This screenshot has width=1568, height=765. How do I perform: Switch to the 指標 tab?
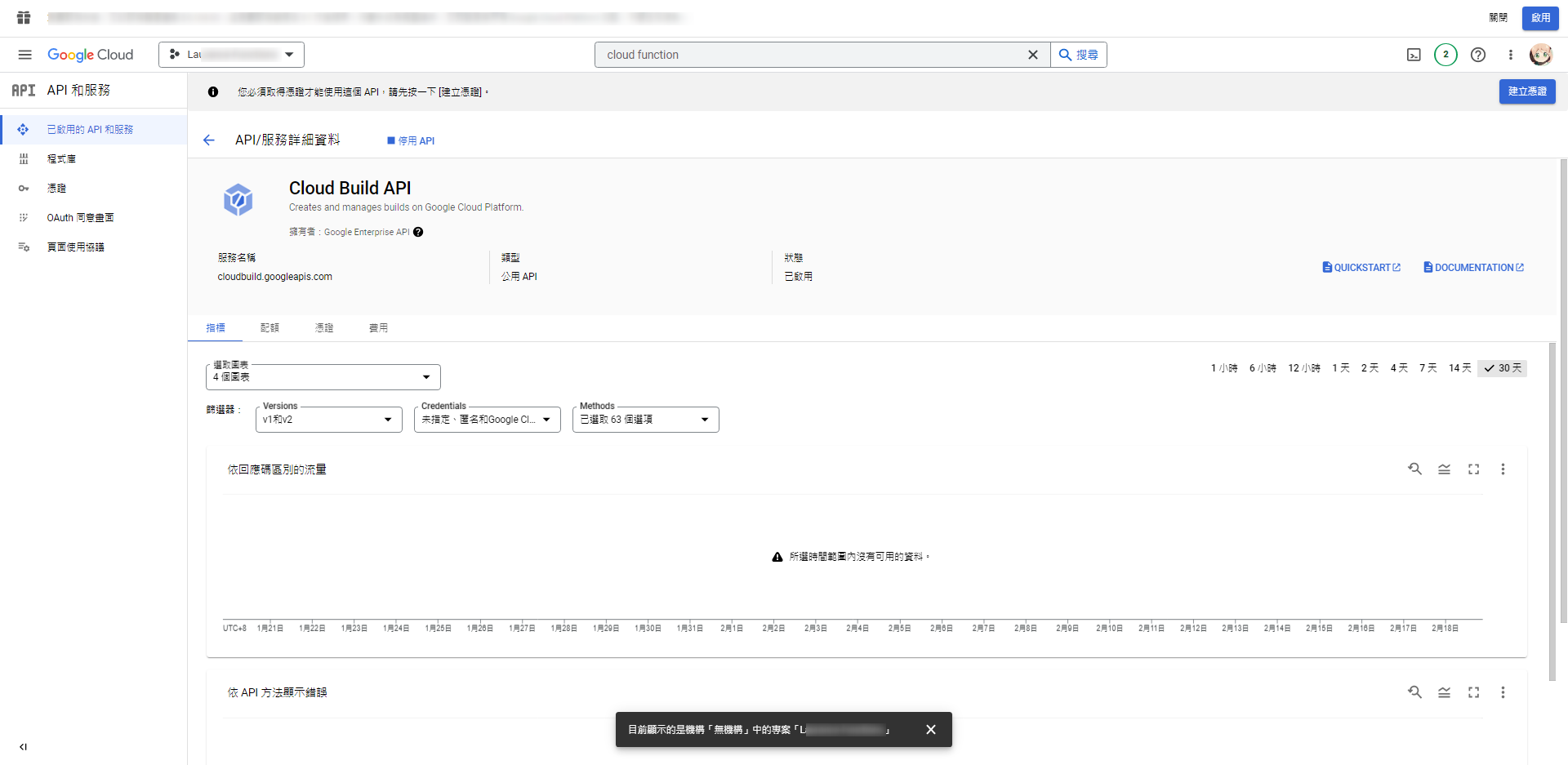point(216,328)
